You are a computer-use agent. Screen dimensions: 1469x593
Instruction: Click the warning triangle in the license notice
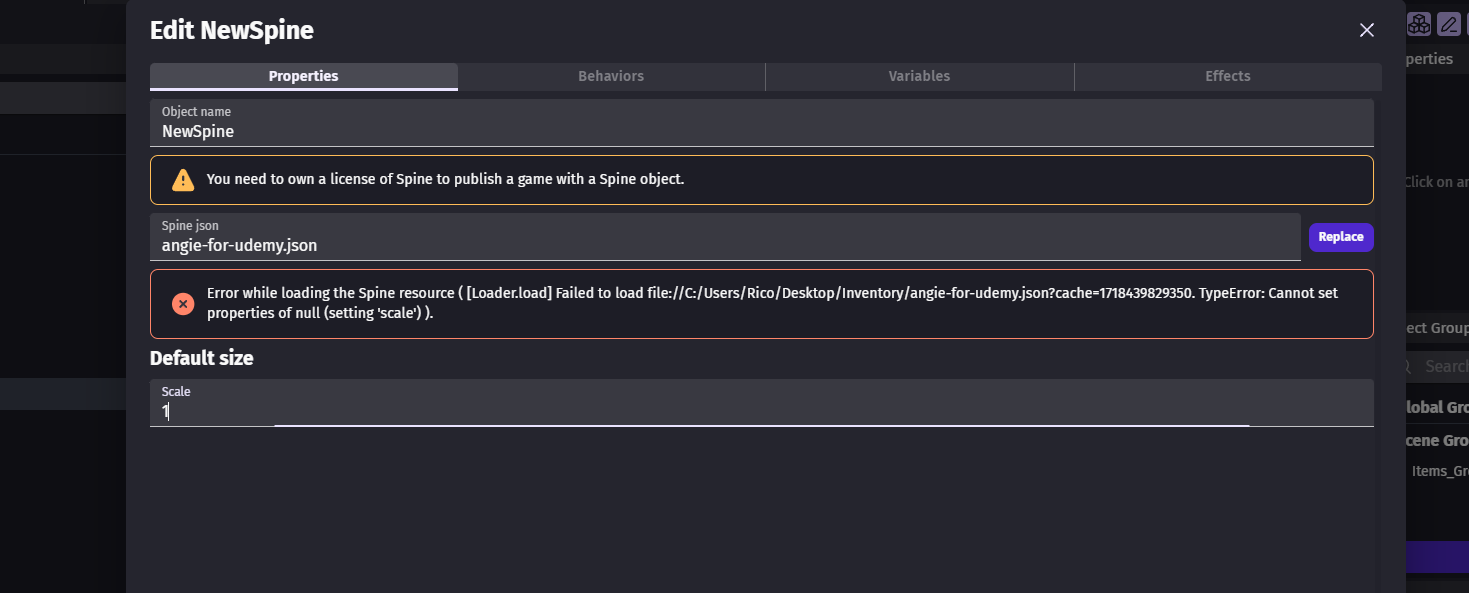coord(182,179)
